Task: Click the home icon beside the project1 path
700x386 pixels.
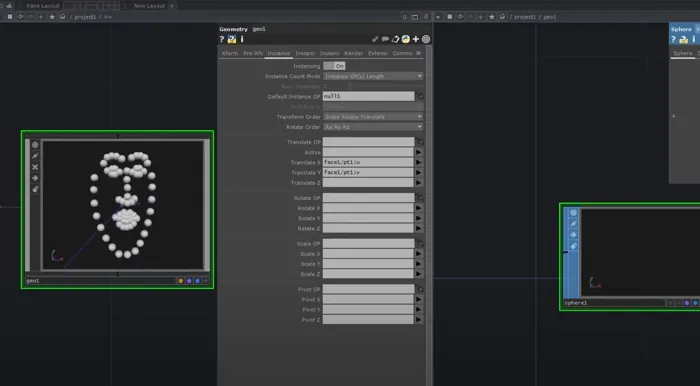Action: [62, 17]
